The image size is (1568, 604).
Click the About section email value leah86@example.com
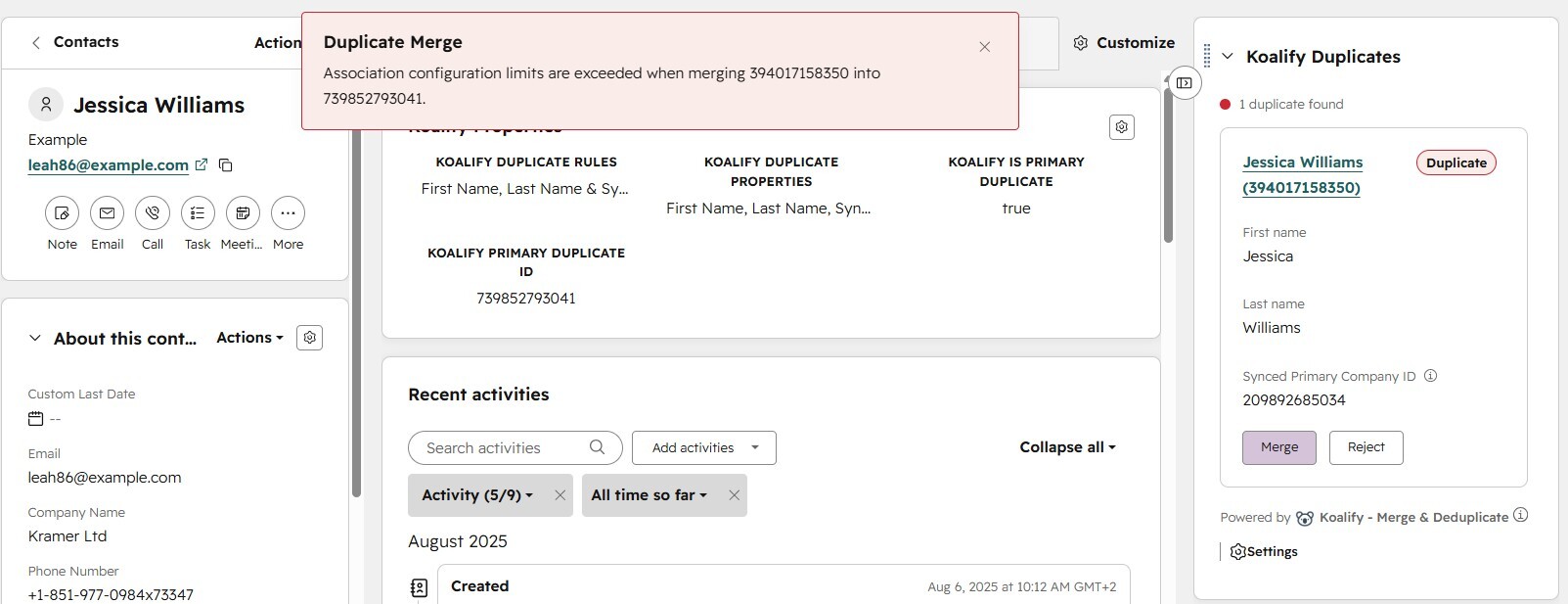pos(105,478)
